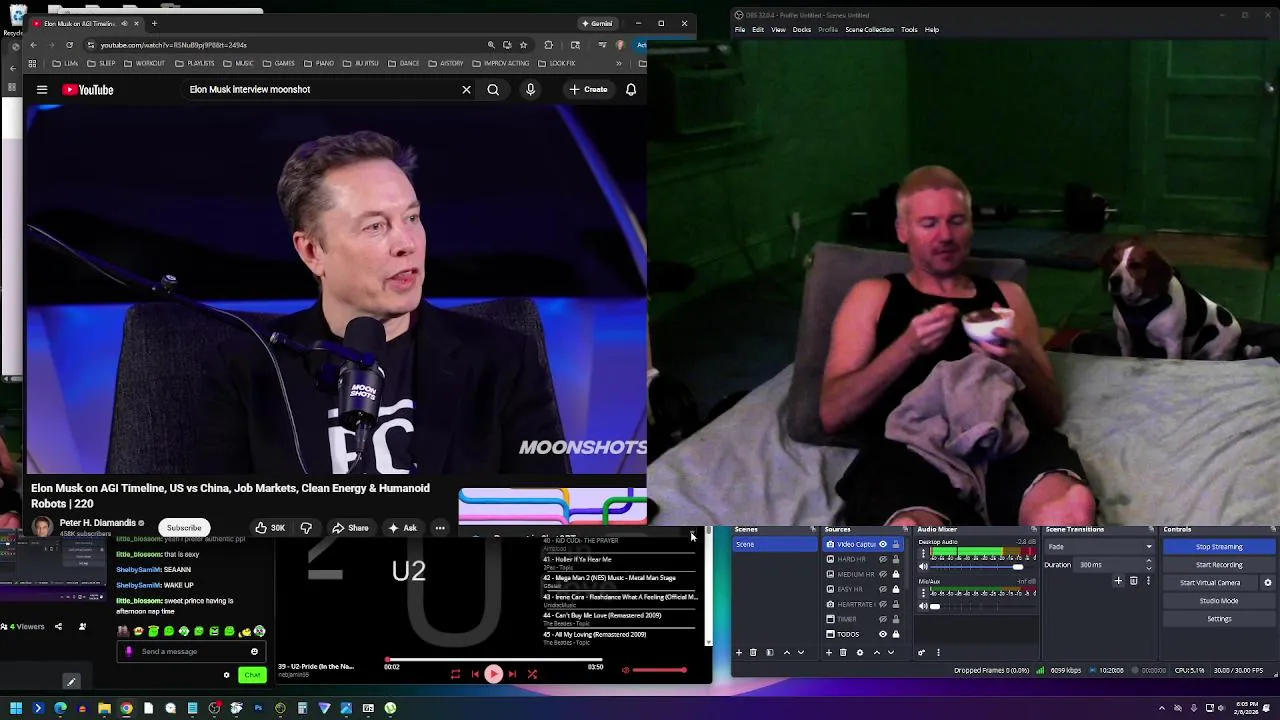Toggle shuffle in the music player
Screen dimensions: 1280x720
point(532,674)
